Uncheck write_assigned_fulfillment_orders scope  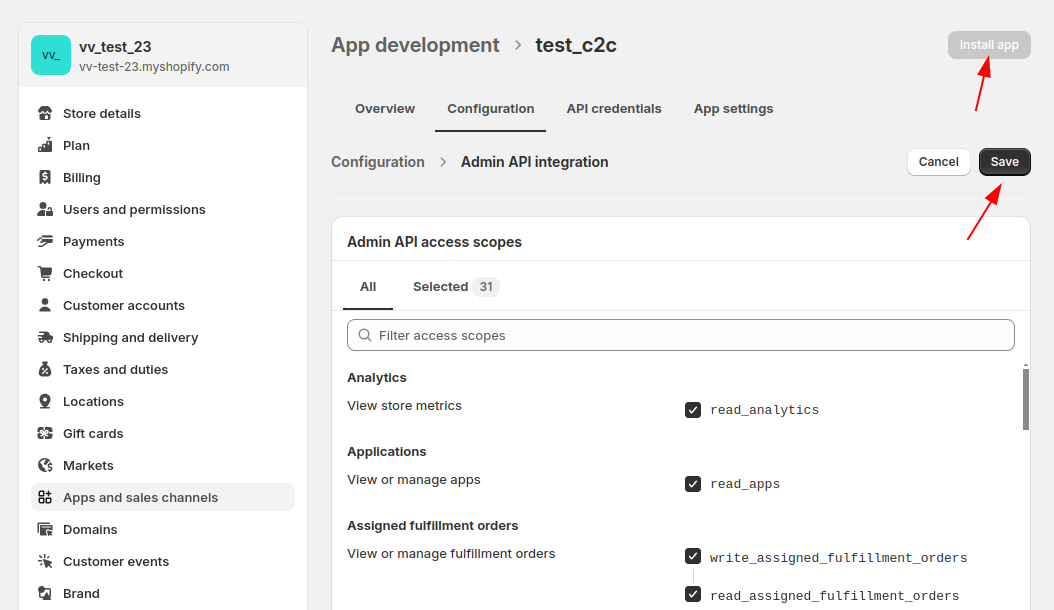[x=693, y=556]
